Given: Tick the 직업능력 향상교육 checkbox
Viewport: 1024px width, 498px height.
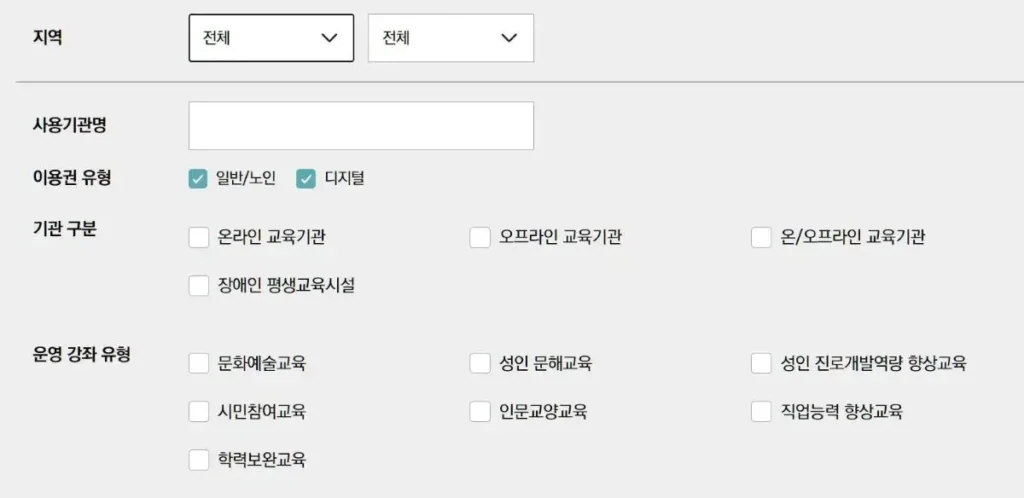Looking at the screenshot, I should pos(762,411).
